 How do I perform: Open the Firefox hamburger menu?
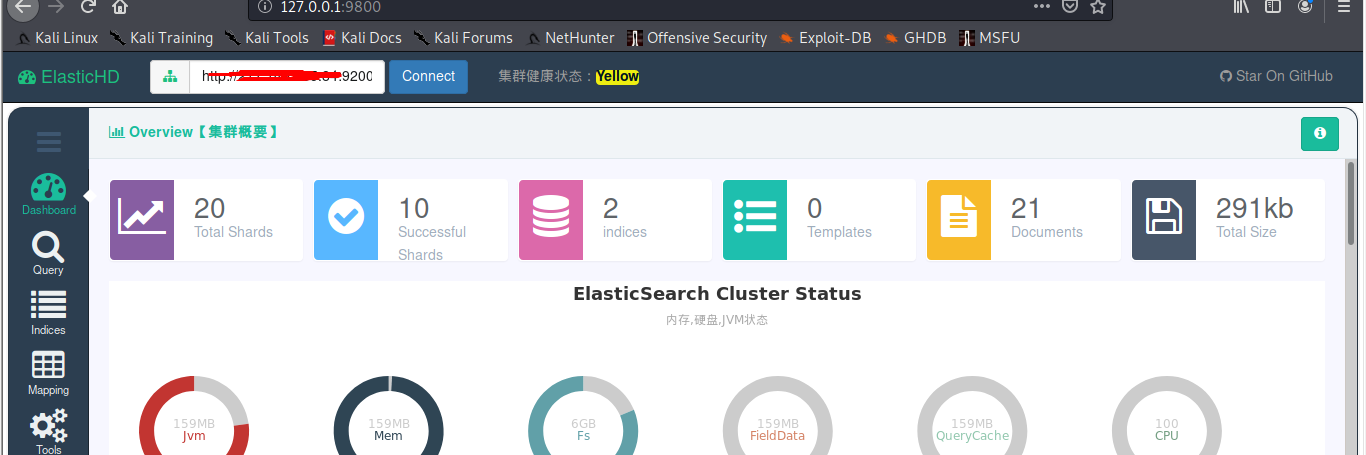1345,6
